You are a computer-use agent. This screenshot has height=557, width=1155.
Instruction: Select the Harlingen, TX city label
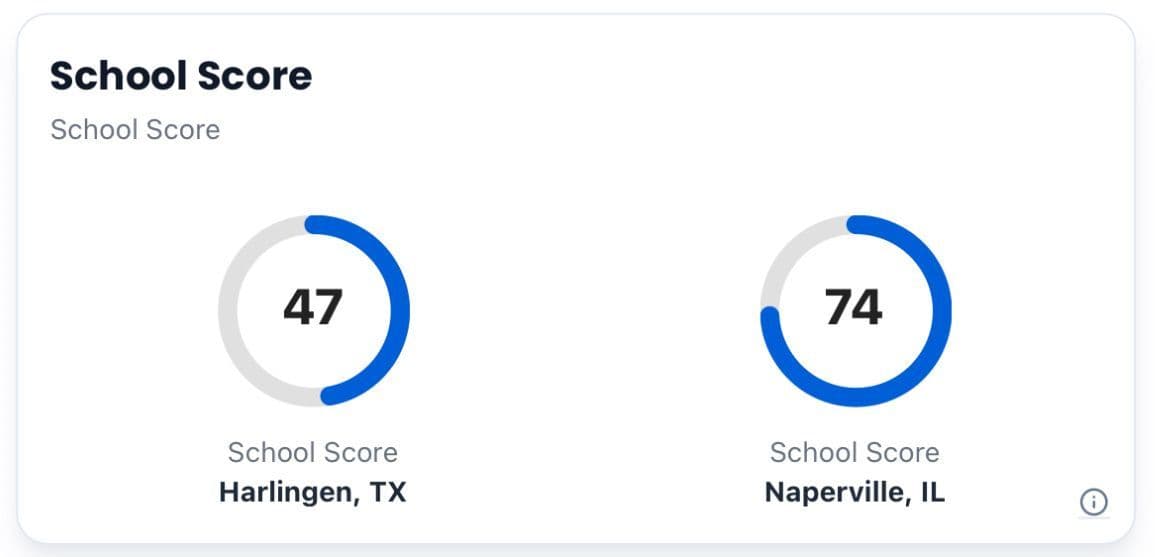coord(313,493)
